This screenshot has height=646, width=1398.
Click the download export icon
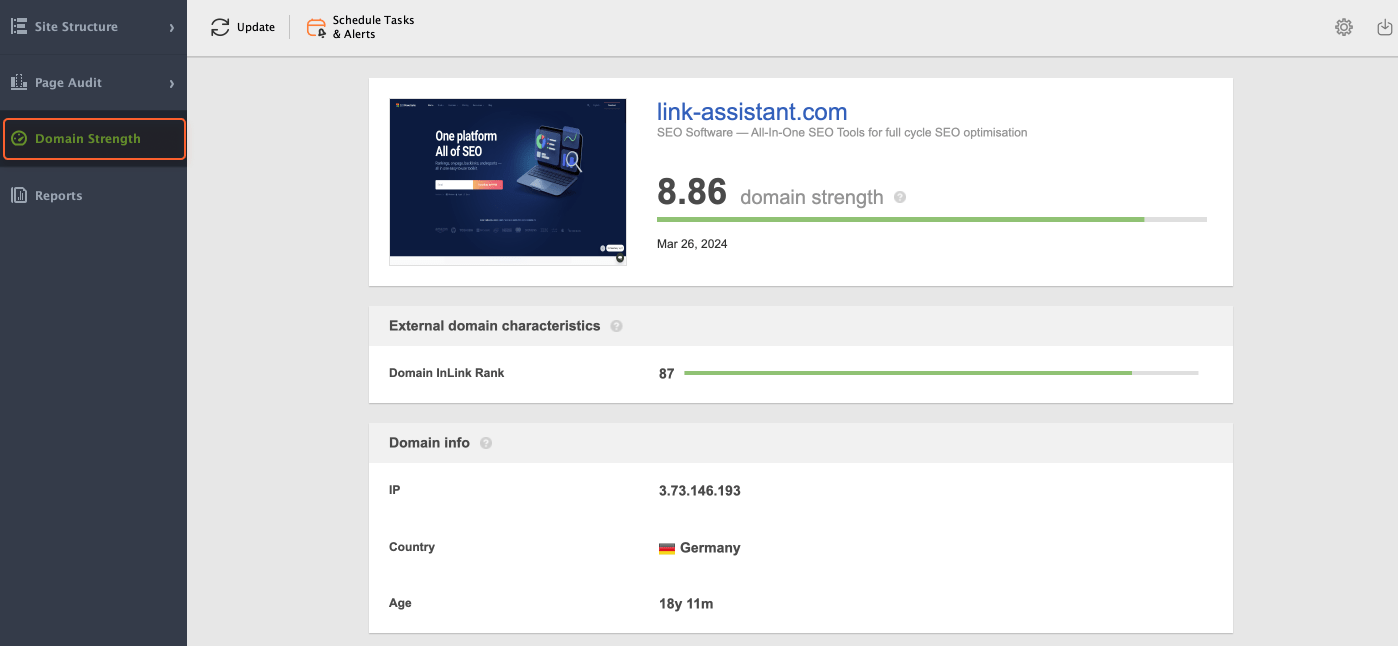(1385, 27)
